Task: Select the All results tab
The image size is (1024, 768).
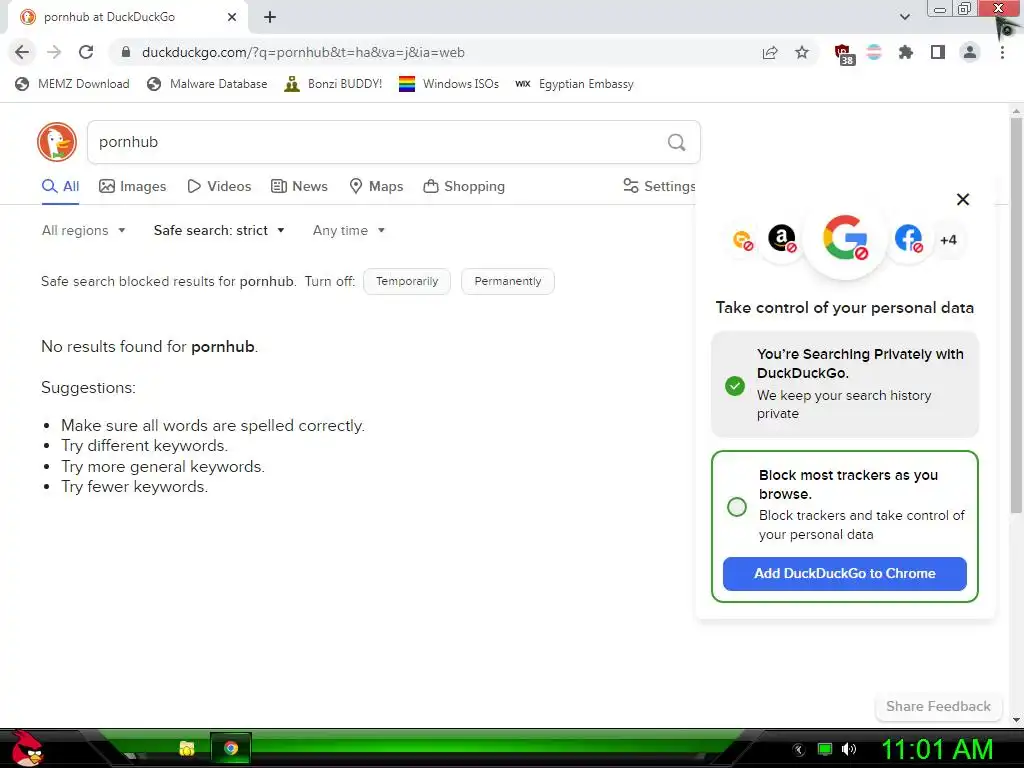Action: 61,186
